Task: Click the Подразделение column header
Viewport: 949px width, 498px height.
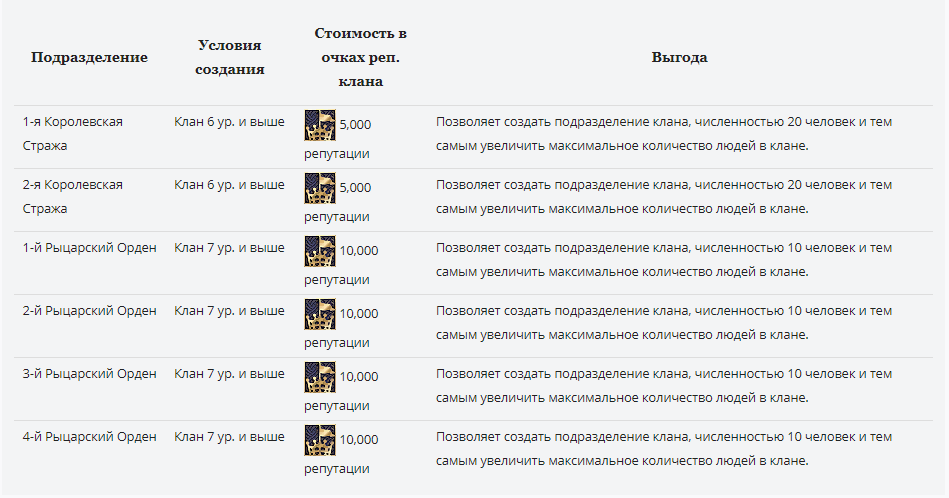Action: tap(89, 57)
